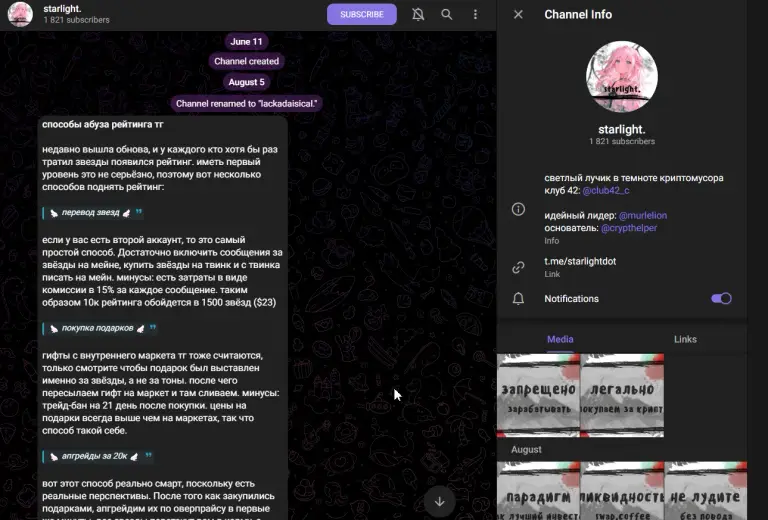Close the Channel Info panel
The width and height of the screenshot is (768, 520).
[x=518, y=14]
